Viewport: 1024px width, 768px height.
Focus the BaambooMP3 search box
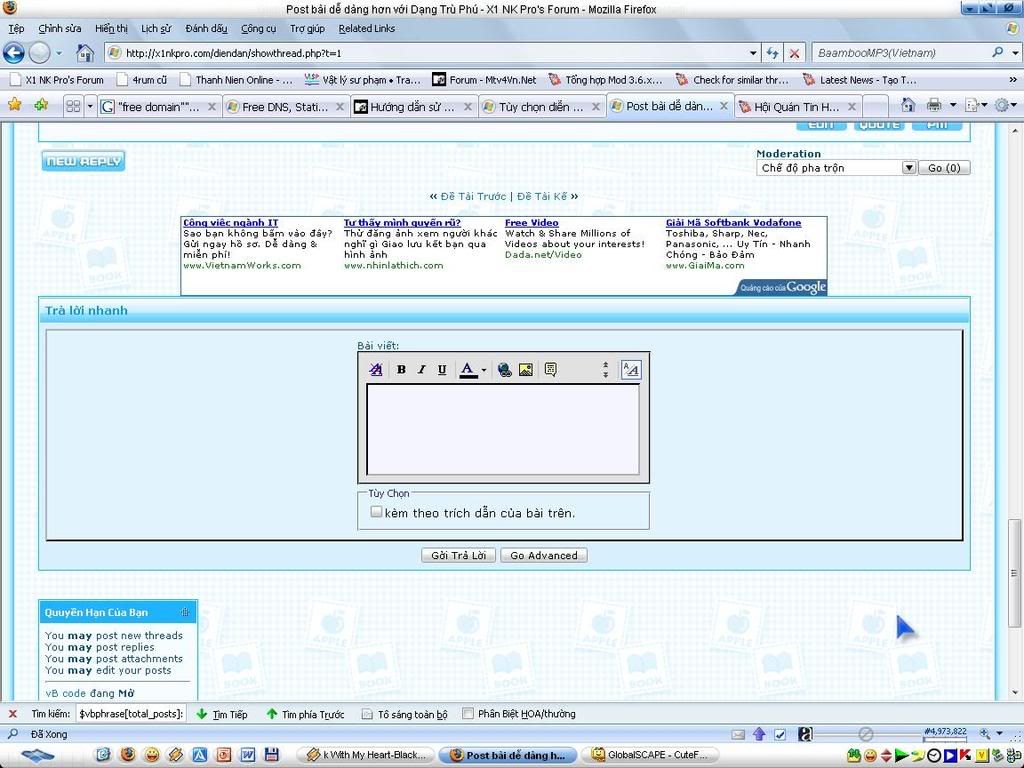pos(902,53)
